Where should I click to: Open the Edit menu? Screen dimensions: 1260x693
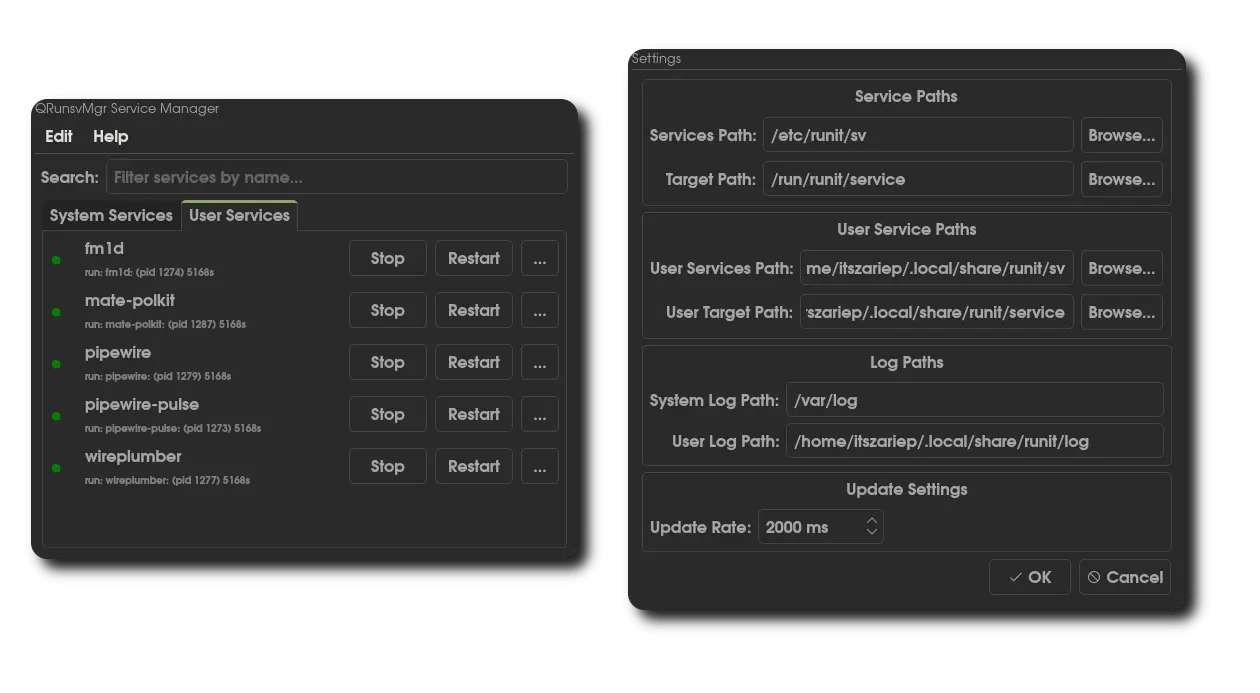(x=59, y=137)
